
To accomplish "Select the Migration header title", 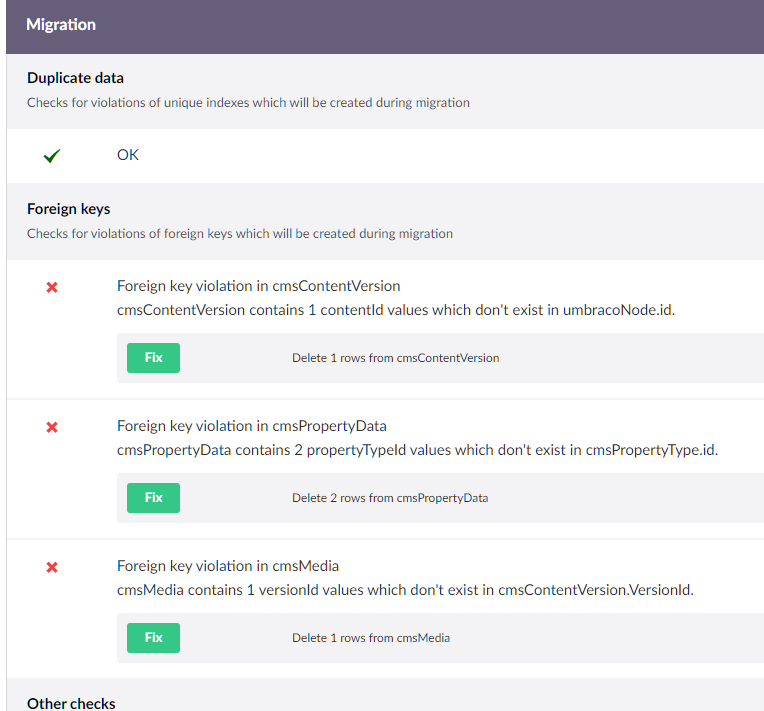I will click(61, 25).
